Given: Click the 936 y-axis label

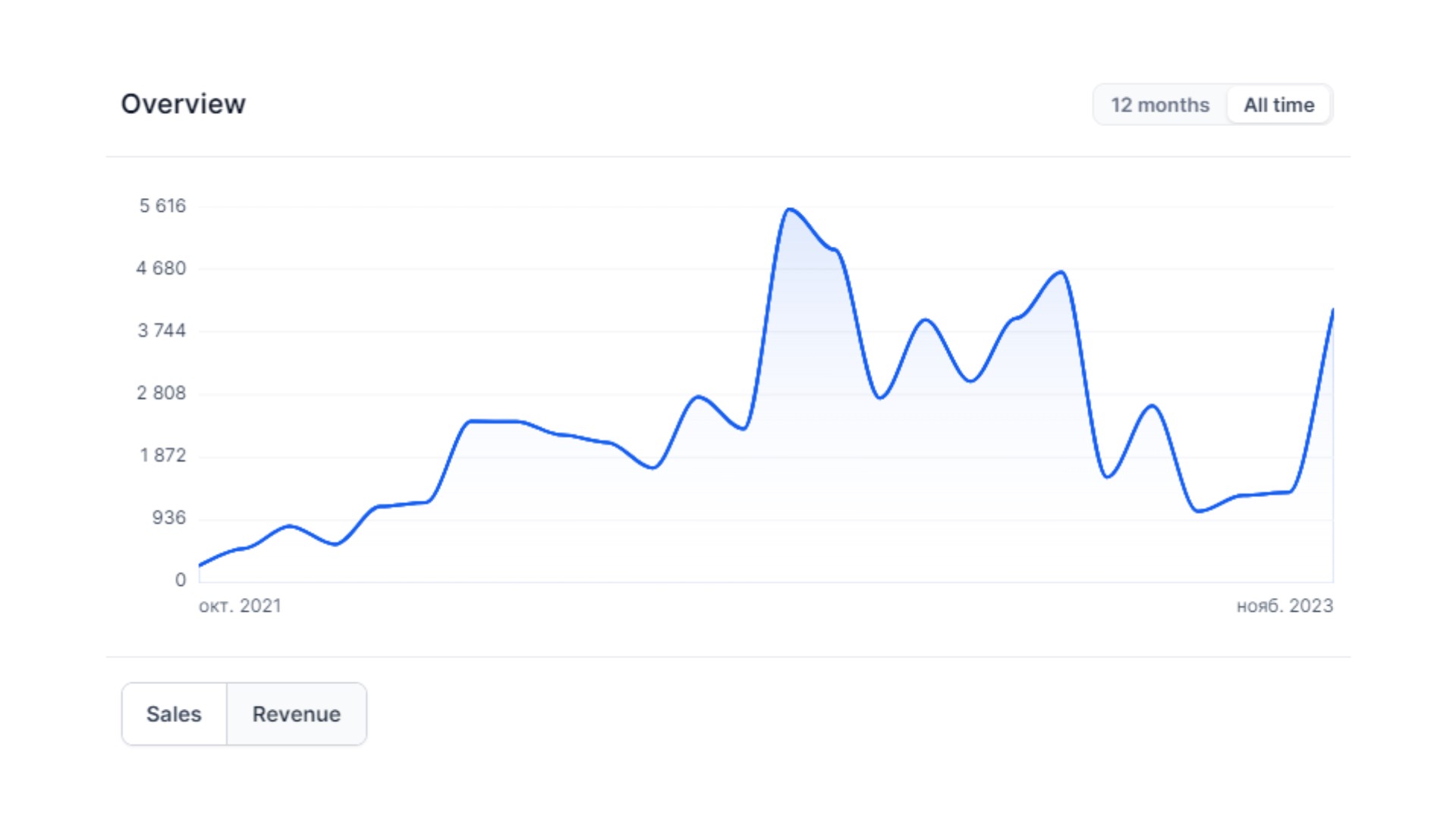Looking at the screenshot, I should click(168, 518).
